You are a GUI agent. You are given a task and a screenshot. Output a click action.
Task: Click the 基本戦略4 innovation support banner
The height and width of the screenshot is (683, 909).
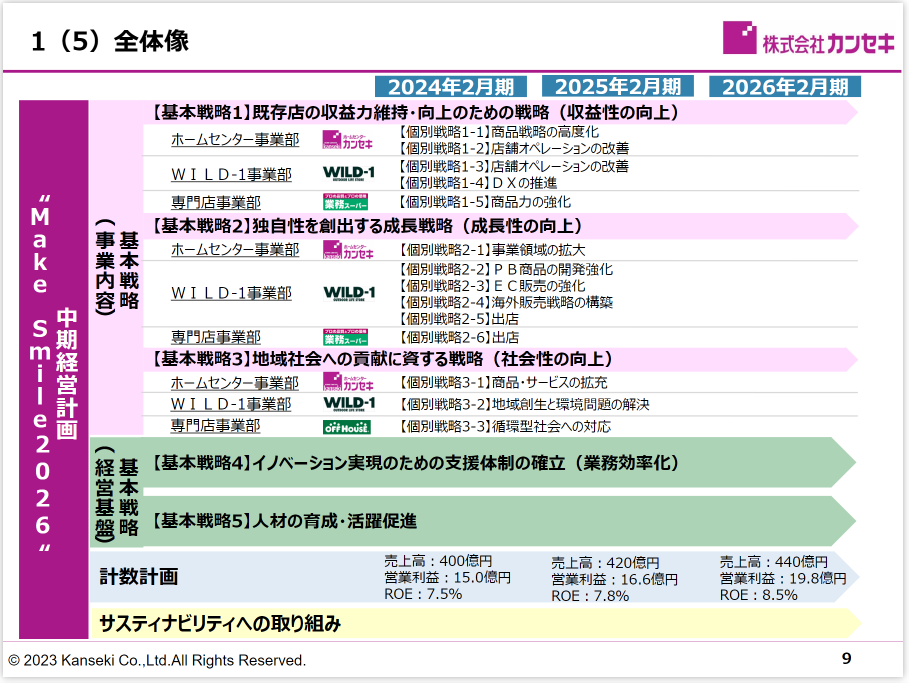tap(415, 463)
